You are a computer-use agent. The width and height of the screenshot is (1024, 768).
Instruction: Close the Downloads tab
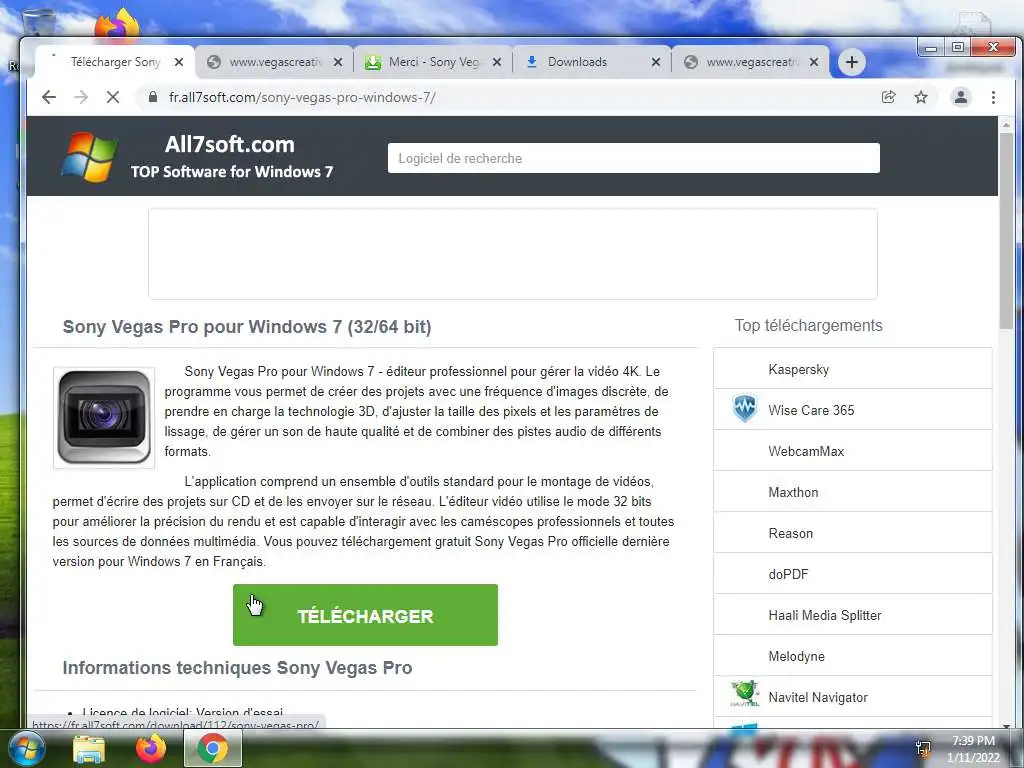tap(656, 62)
